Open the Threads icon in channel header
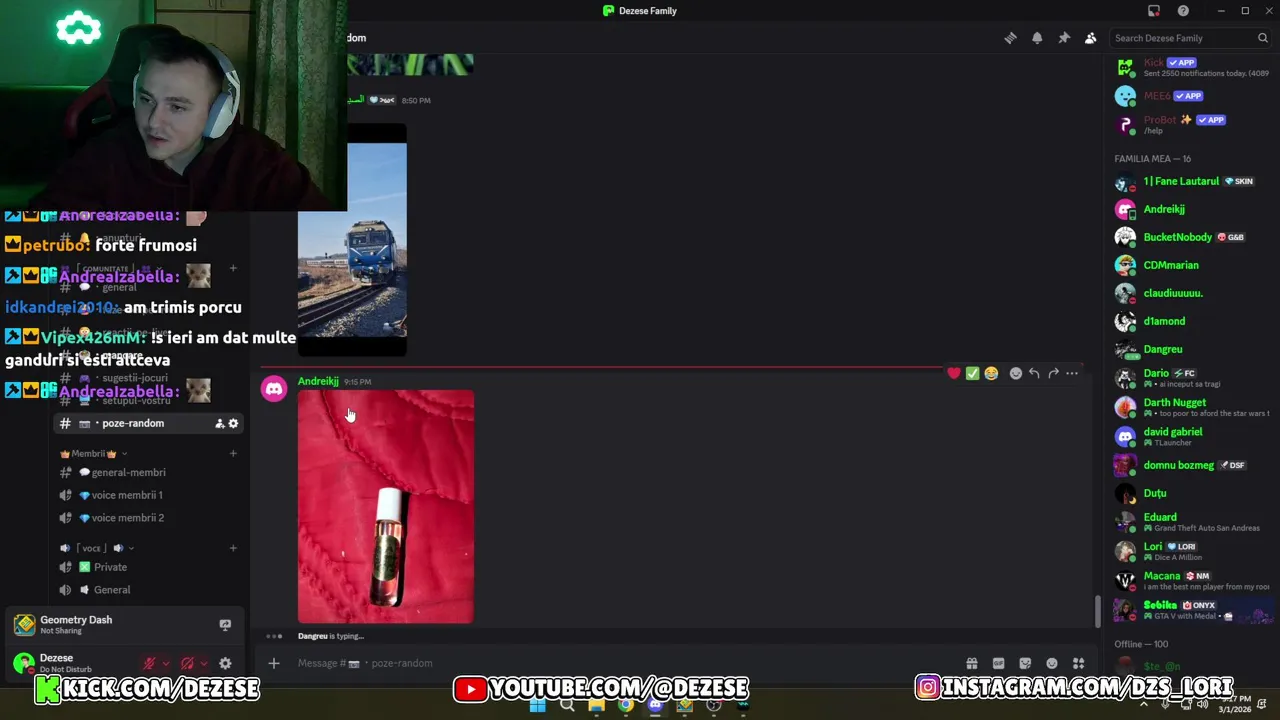 (x=1010, y=38)
